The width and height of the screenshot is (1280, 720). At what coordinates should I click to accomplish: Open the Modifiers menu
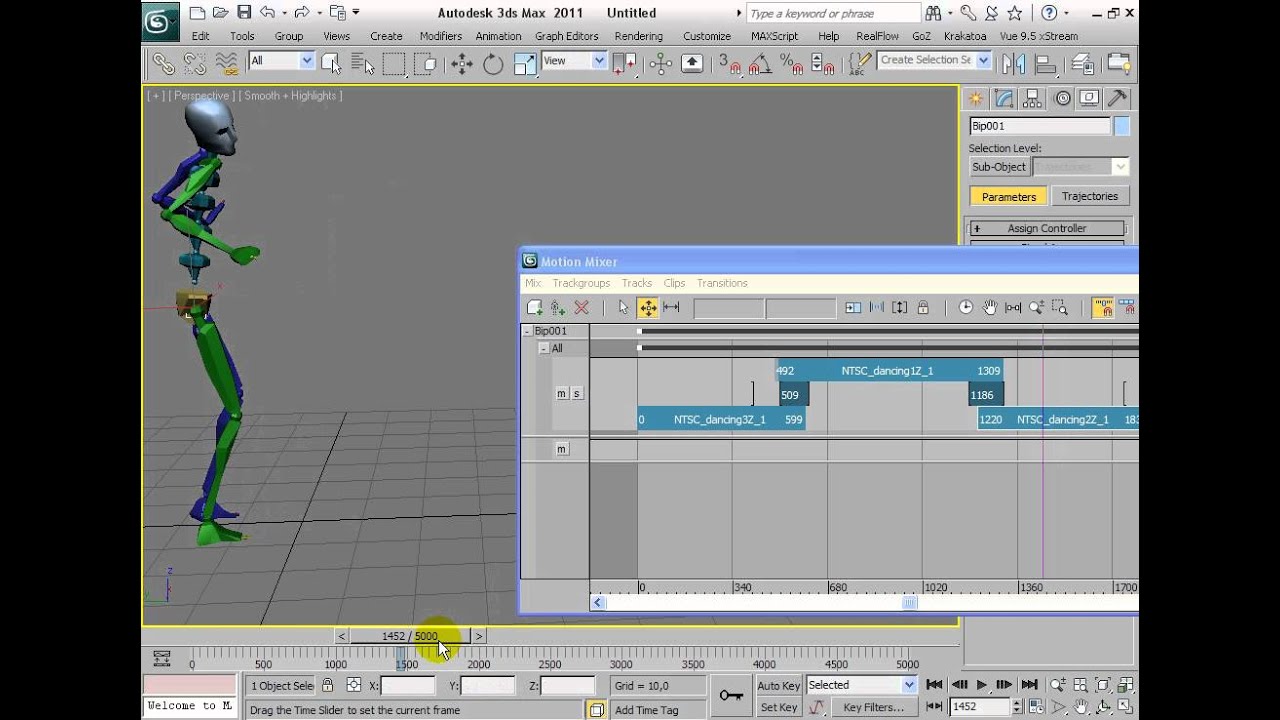pyautogui.click(x=441, y=36)
